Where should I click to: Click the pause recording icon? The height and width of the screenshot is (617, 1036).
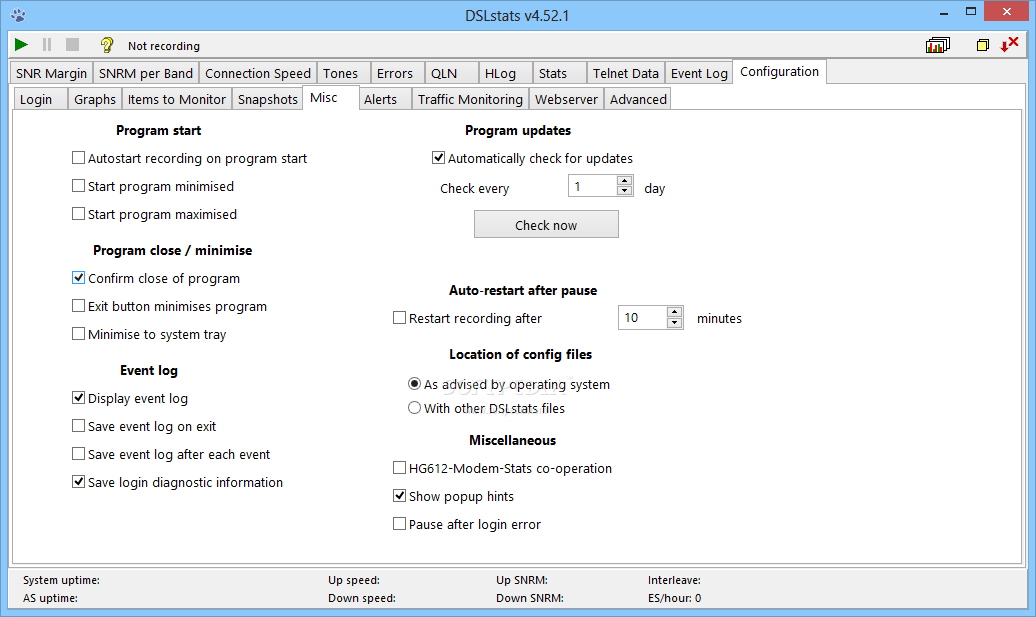coord(47,44)
